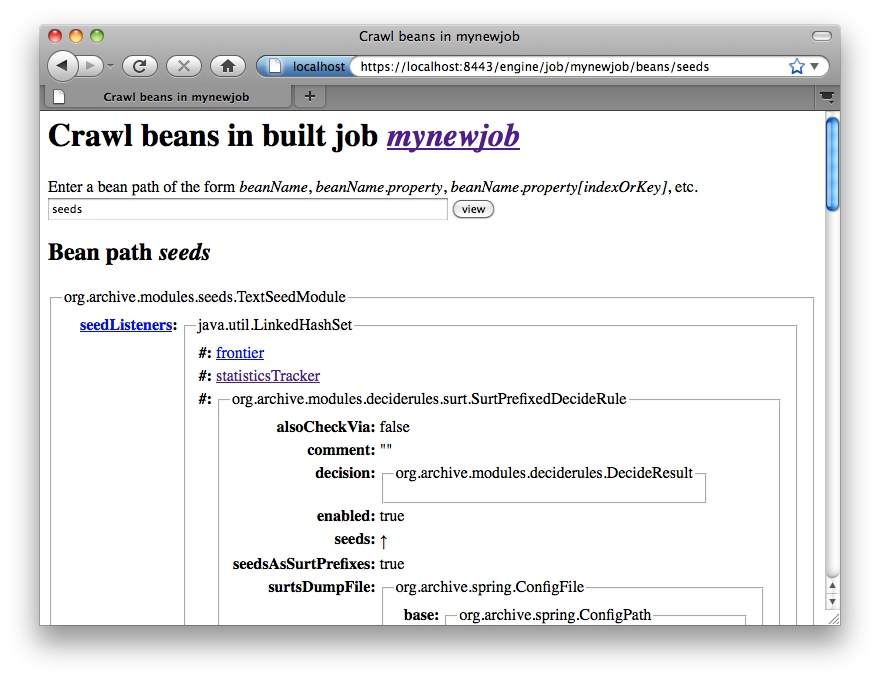Click 'org.archive.spring.ConfigPath' legend text
Image resolution: width=880 pixels, height=680 pixels.
coord(555,615)
